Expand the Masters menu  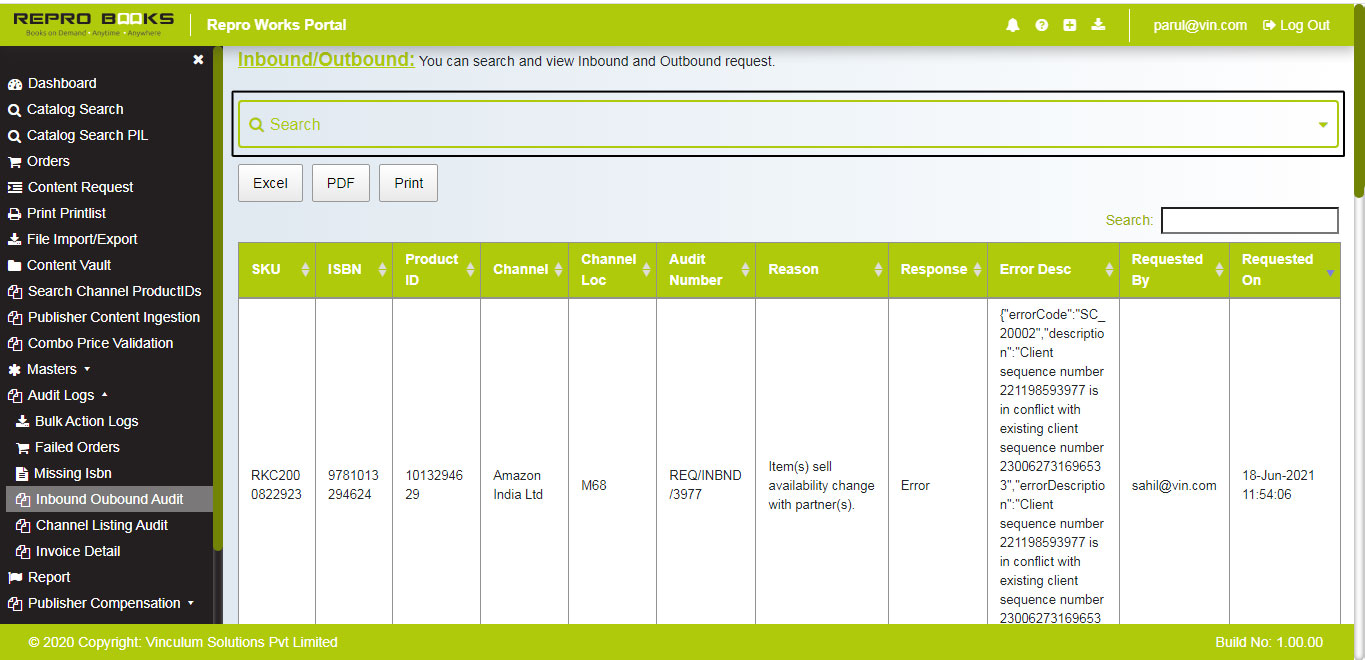[57, 369]
